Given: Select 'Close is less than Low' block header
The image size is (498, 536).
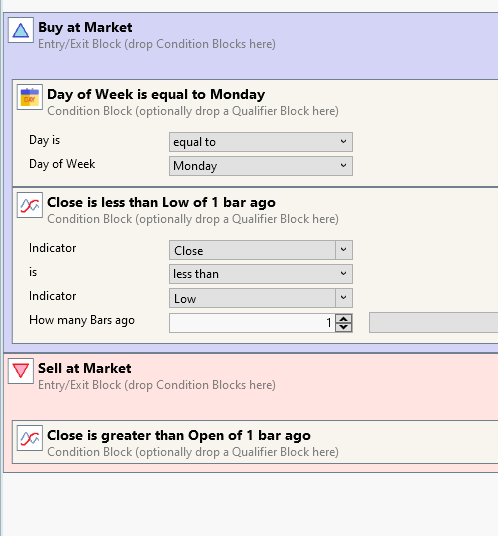Looking at the screenshot, I should click(x=161, y=202).
